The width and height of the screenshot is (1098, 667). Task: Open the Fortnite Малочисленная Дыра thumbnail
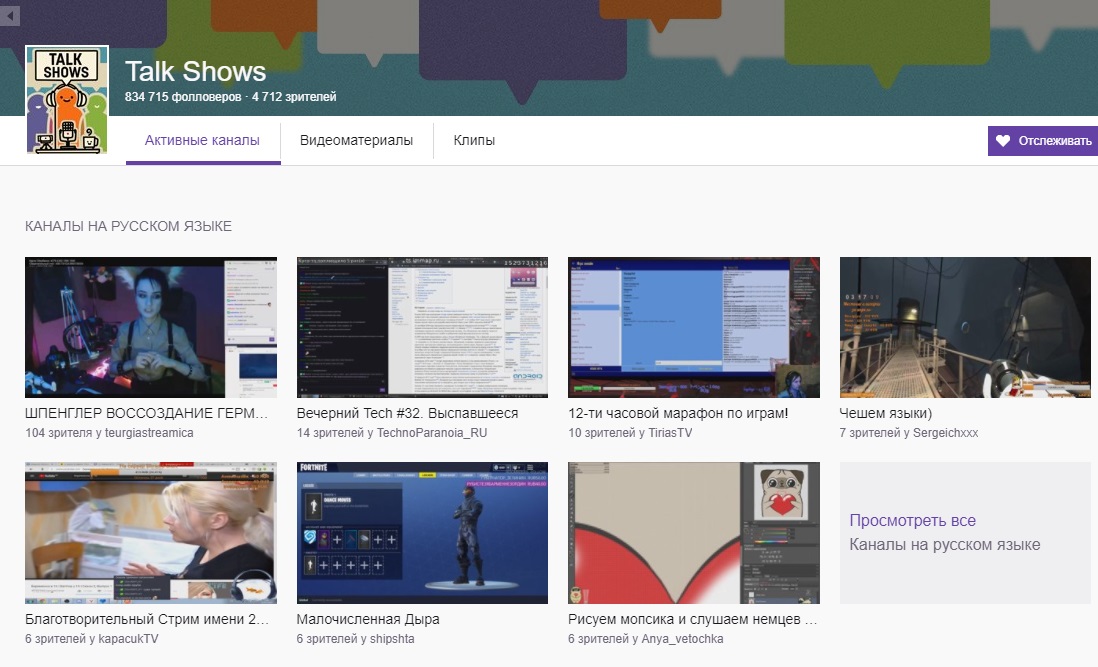pos(422,532)
